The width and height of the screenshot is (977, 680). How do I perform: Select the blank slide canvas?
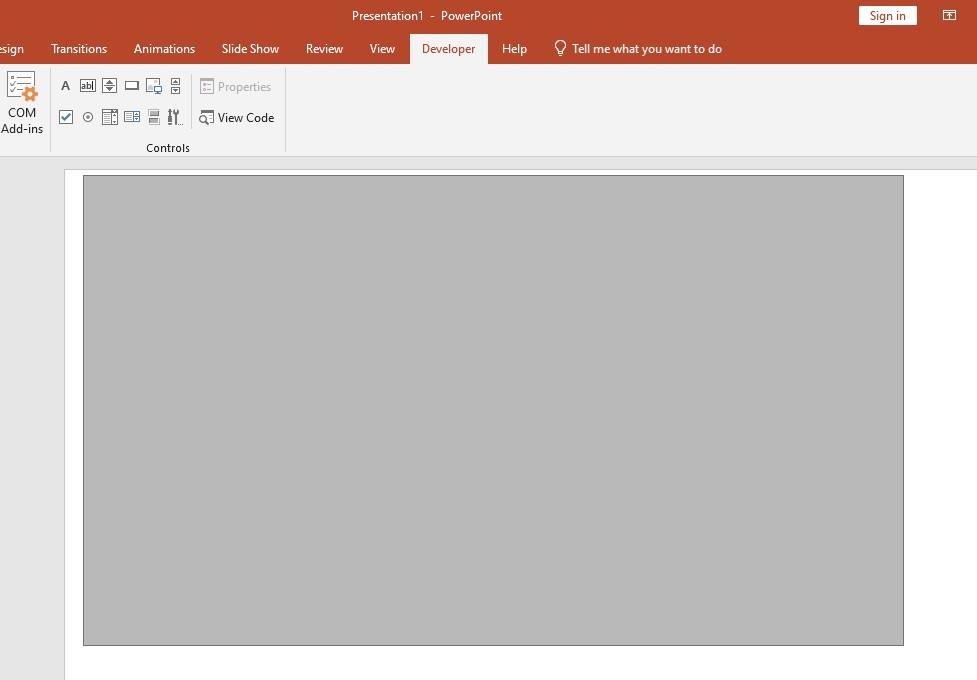492,410
